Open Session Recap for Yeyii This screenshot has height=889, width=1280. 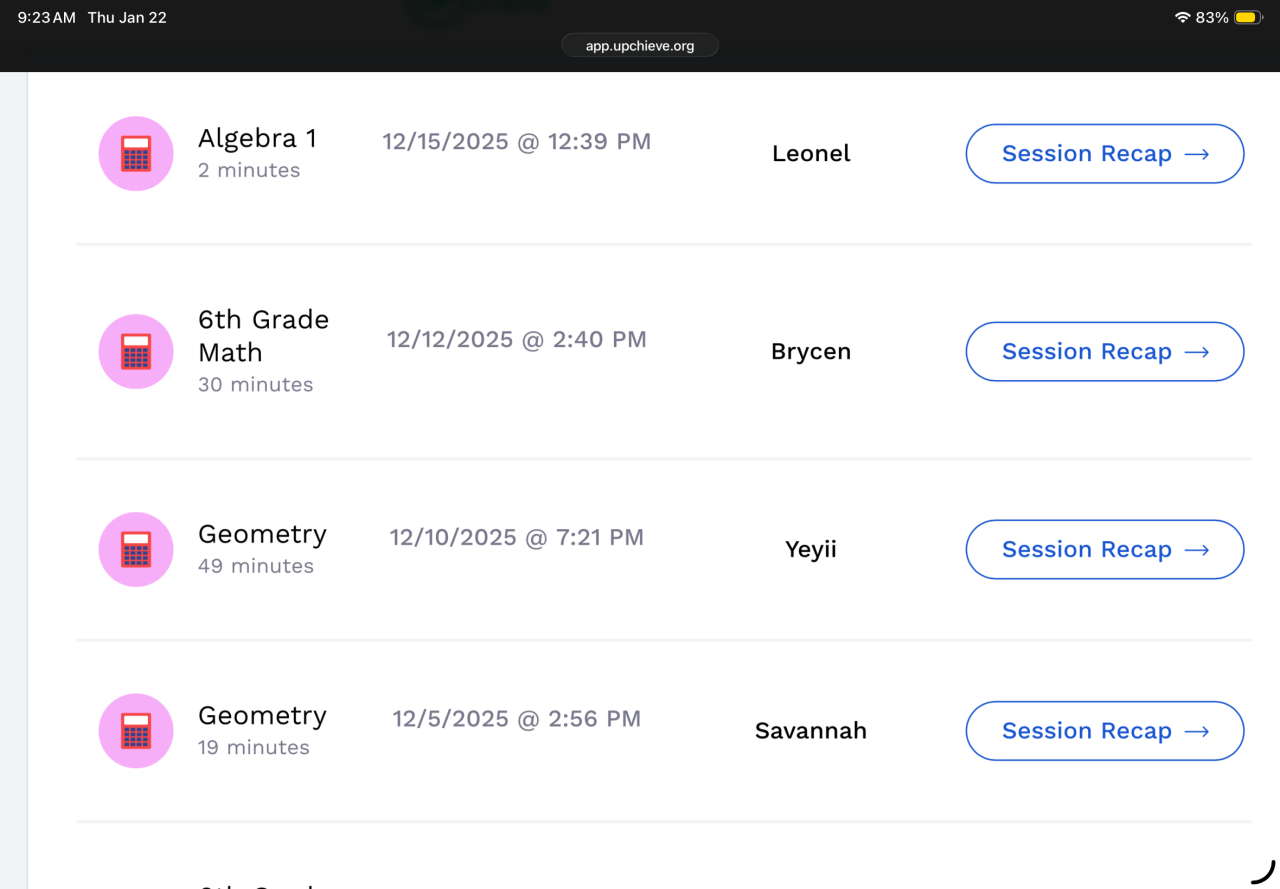(x=1104, y=550)
